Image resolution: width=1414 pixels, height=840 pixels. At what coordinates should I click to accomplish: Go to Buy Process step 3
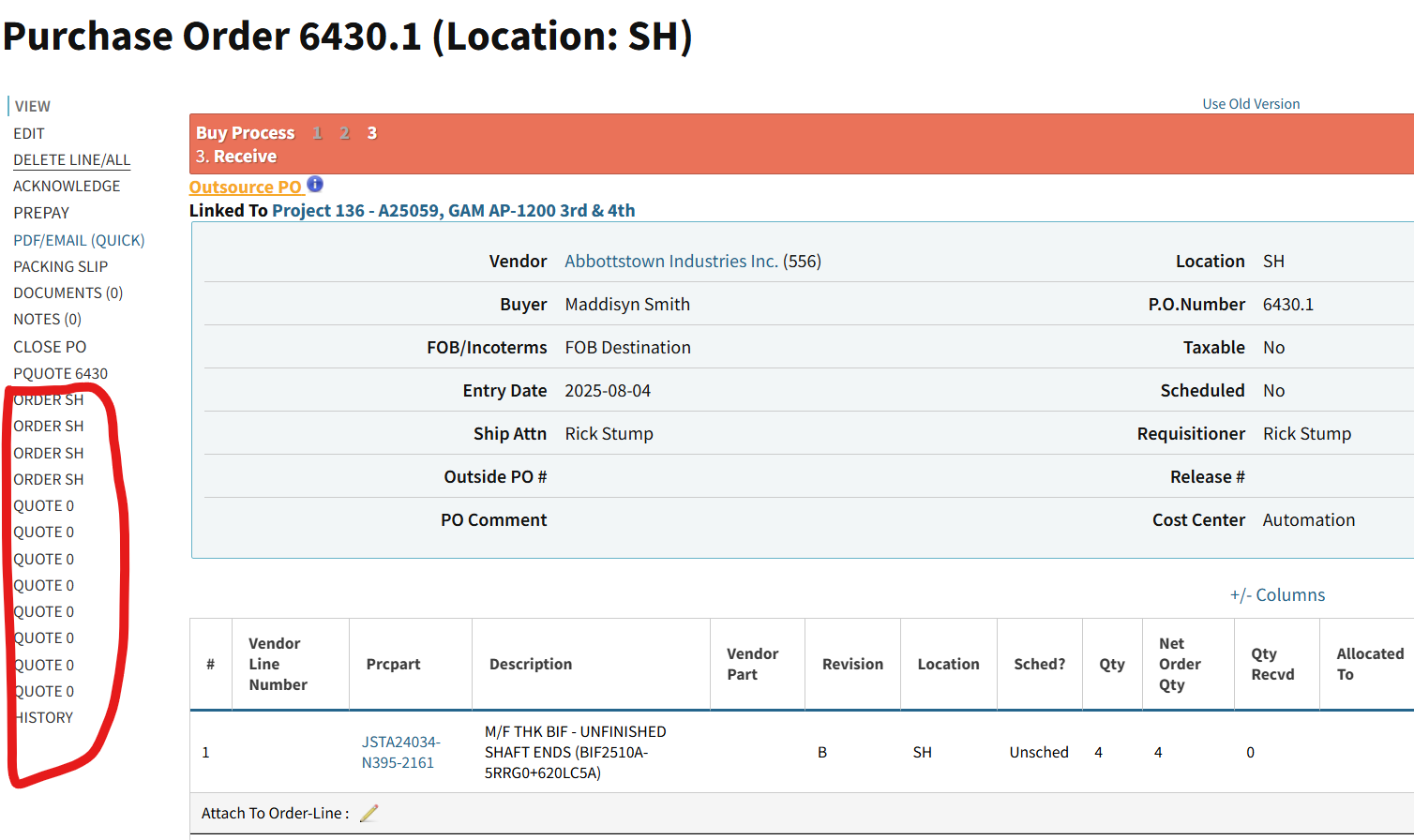coord(371,133)
